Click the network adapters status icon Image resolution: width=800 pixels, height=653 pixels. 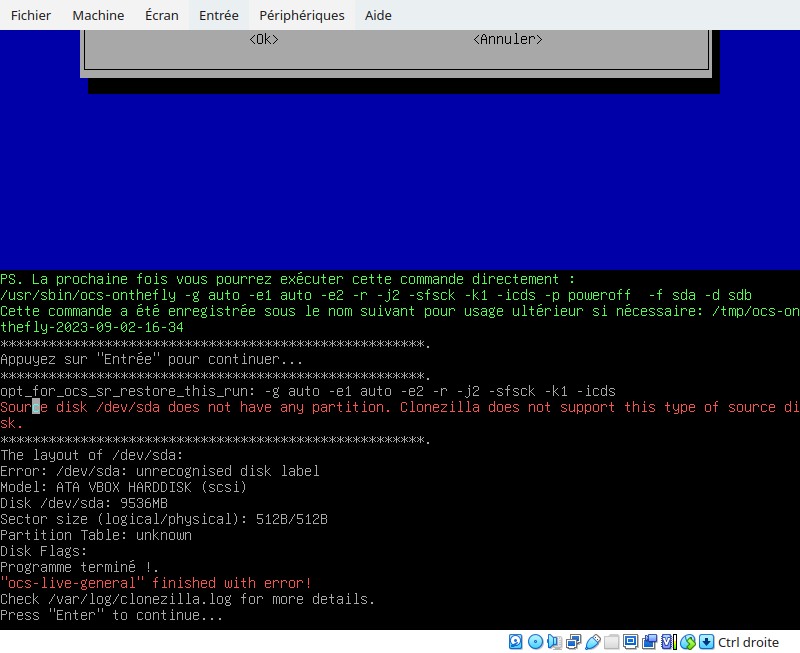(x=573, y=642)
